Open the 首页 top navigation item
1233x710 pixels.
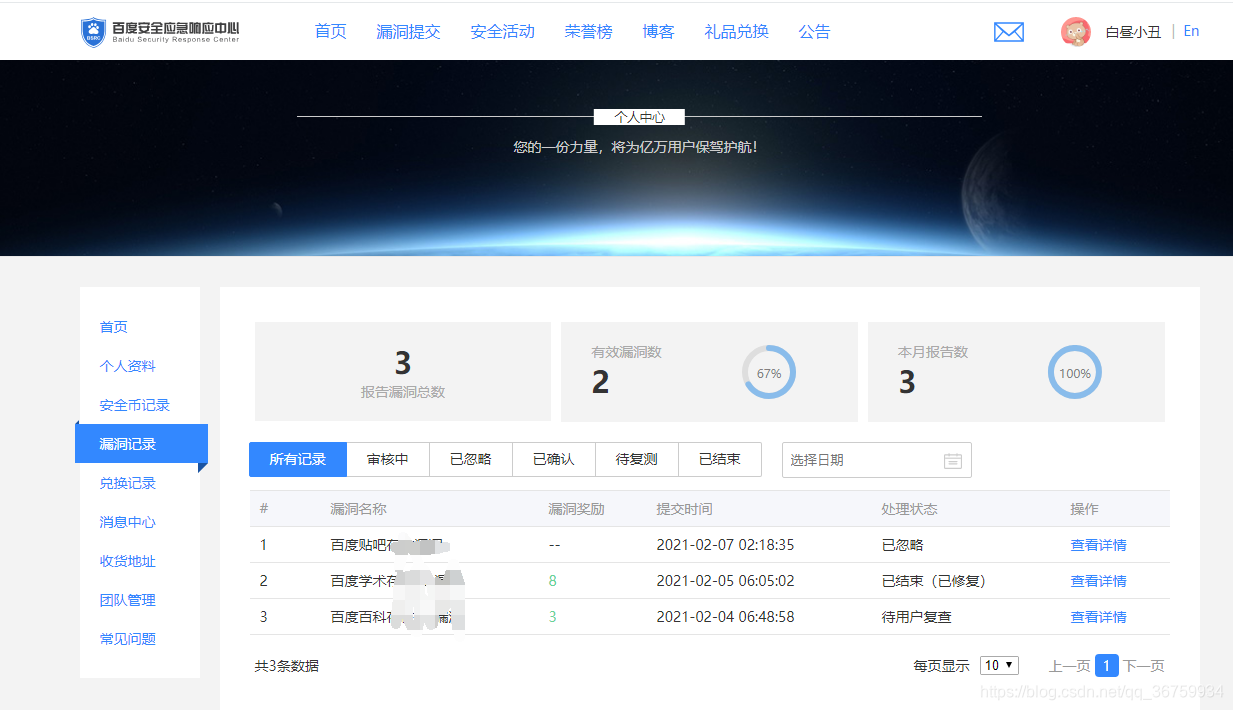331,32
